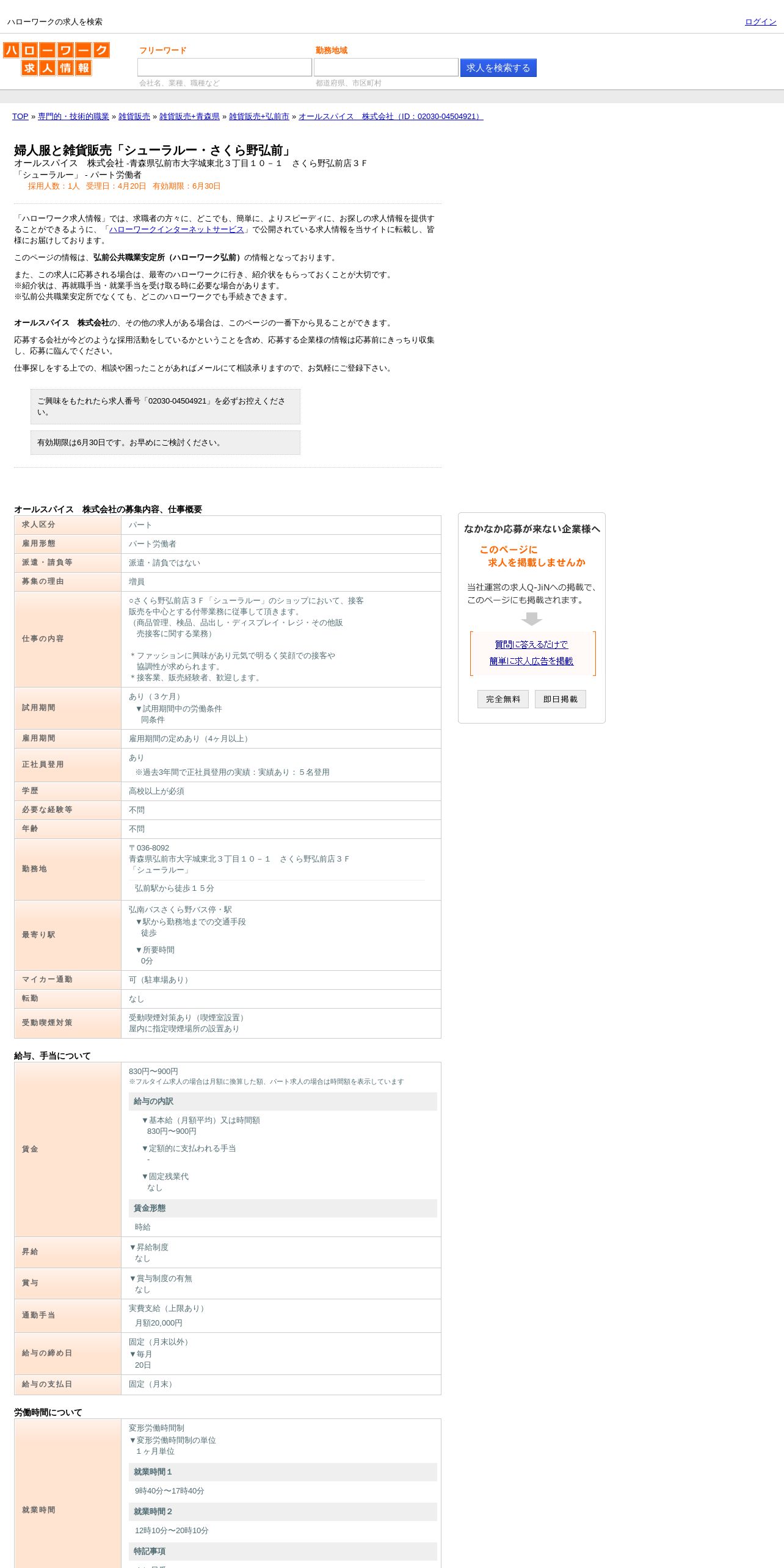Click 固定（月末） payment day cell
The image size is (784, 1568).
[x=281, y=1384]
